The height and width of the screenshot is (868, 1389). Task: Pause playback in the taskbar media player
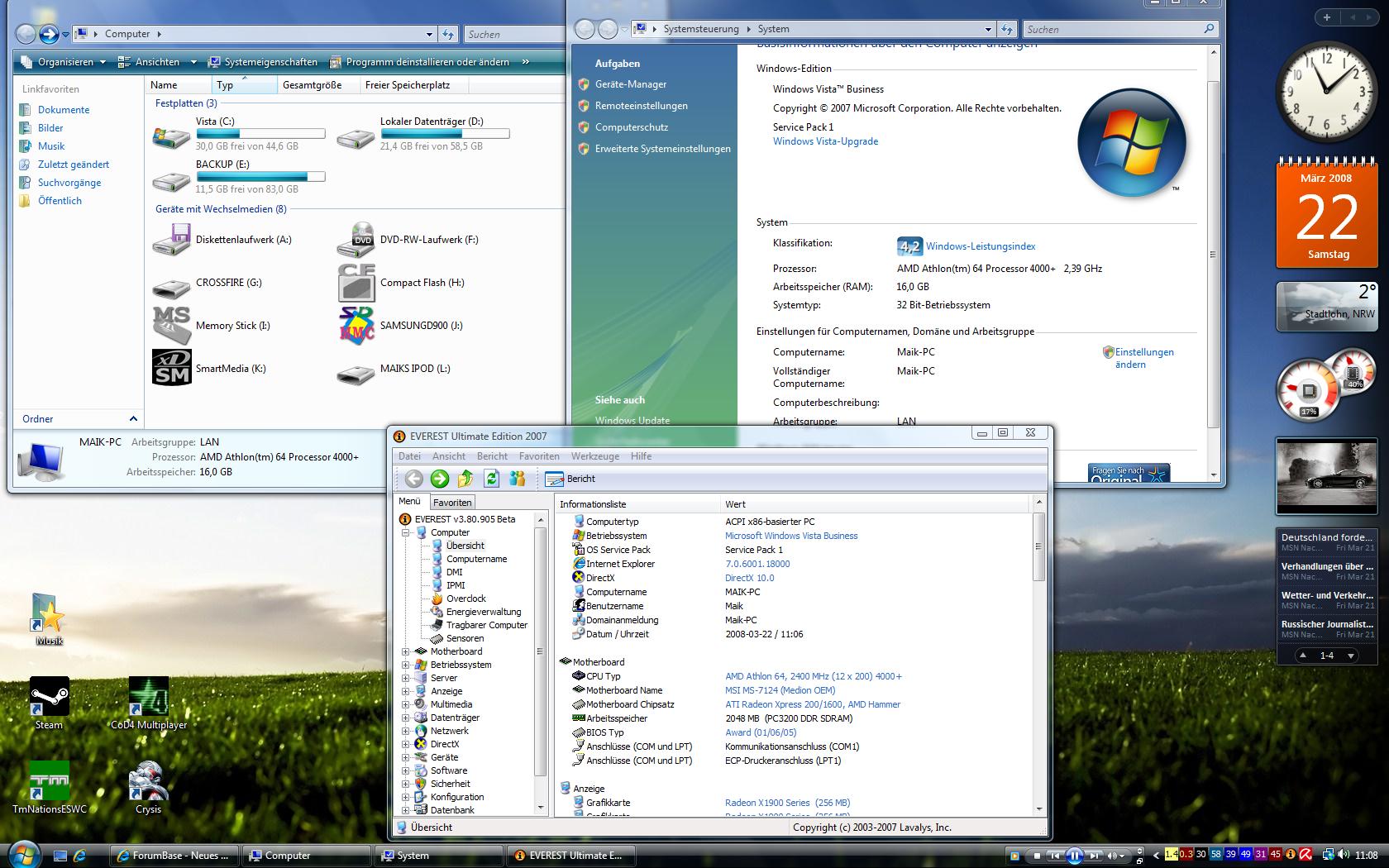pos(1074,856)
